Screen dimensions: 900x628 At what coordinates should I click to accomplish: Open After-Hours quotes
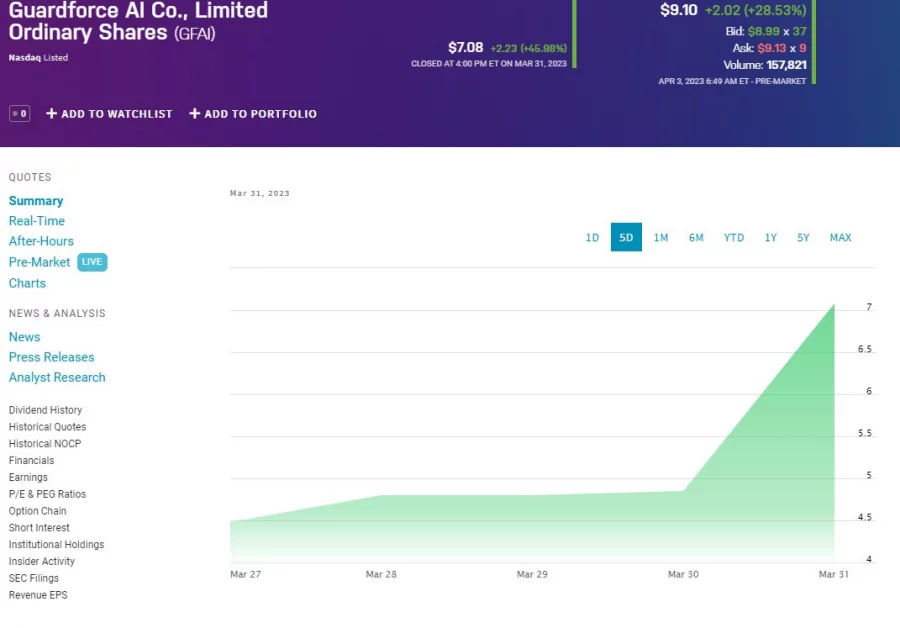pyautogui.click(x=41, y=241)
